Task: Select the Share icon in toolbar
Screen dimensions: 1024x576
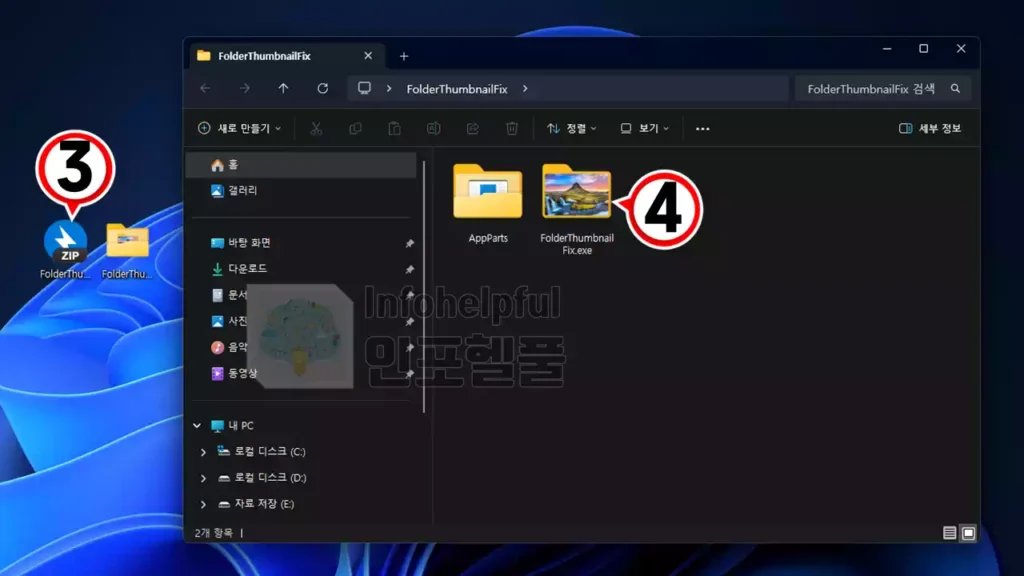Action: click(x=473, y=129)
